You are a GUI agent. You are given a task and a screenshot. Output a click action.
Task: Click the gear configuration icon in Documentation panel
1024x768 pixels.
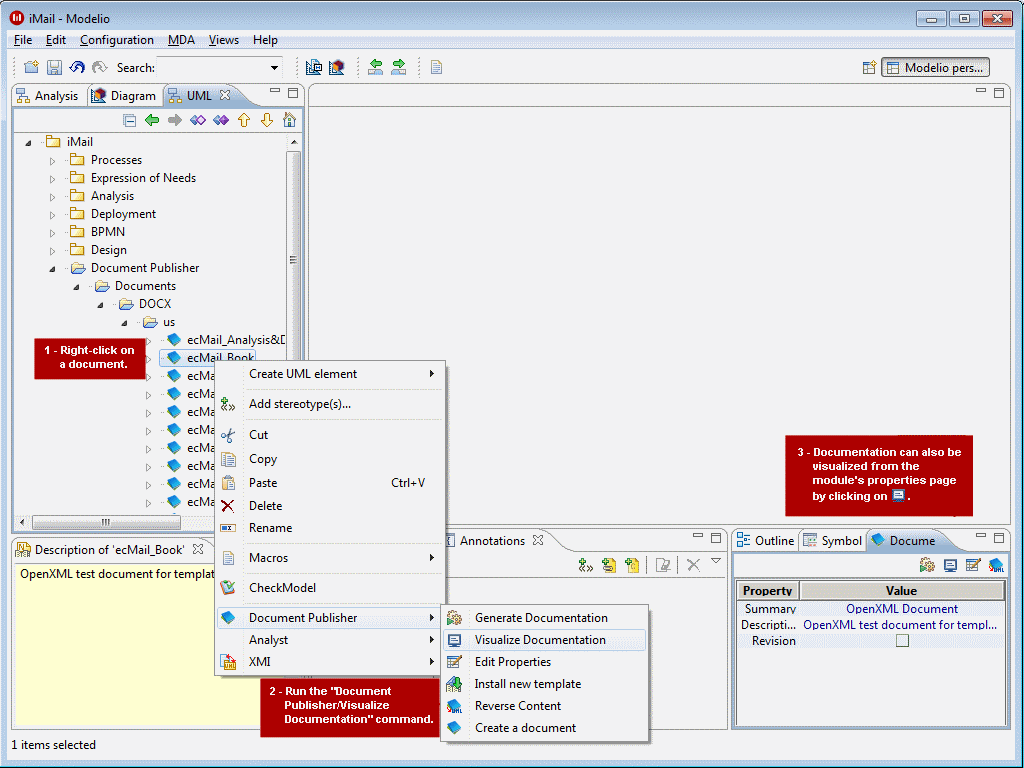point(927,565)
